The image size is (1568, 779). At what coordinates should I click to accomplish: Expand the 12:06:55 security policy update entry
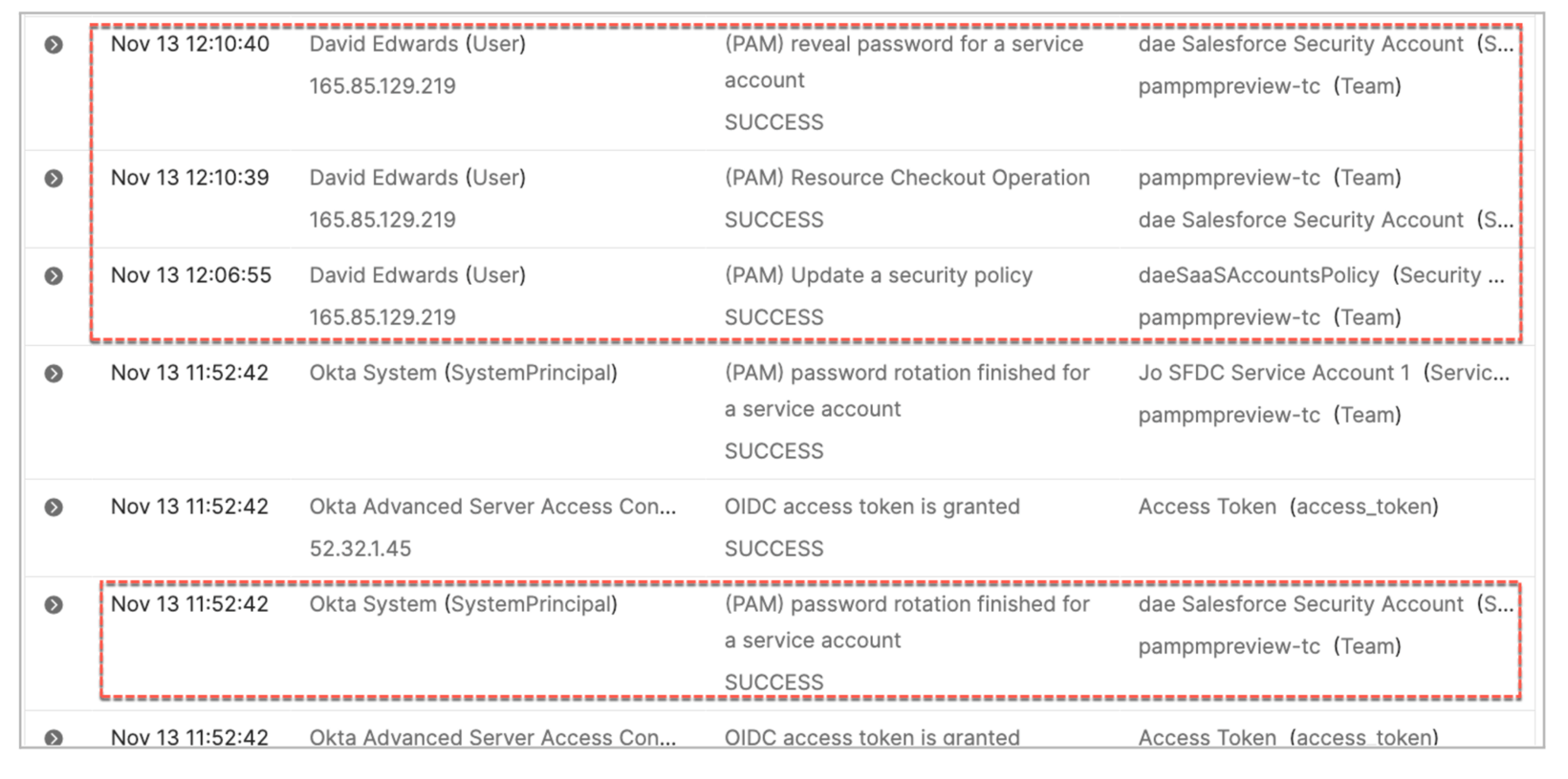coord(54,276)
